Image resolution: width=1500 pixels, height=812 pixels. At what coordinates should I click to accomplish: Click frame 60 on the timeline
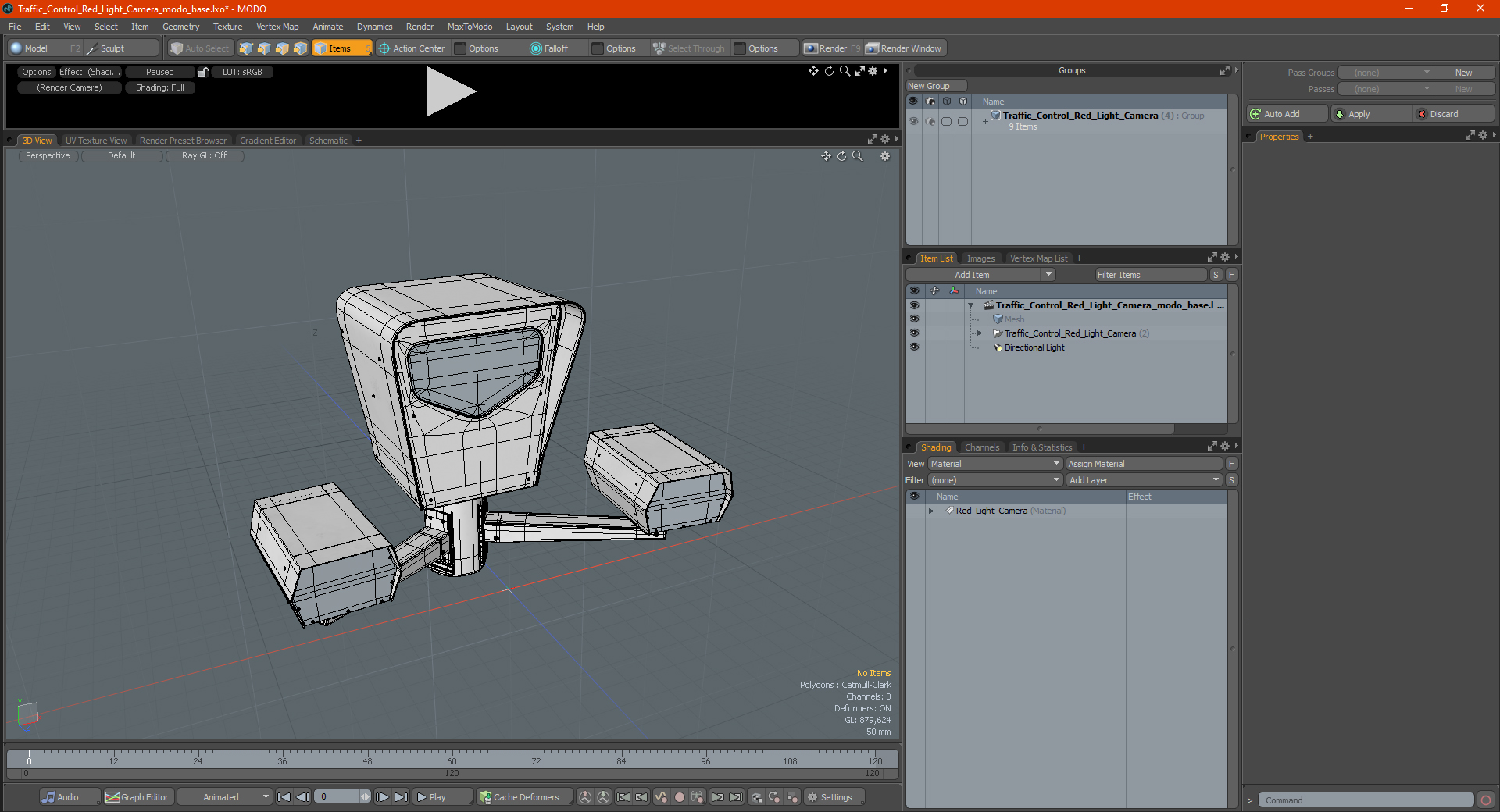point(452,760)
